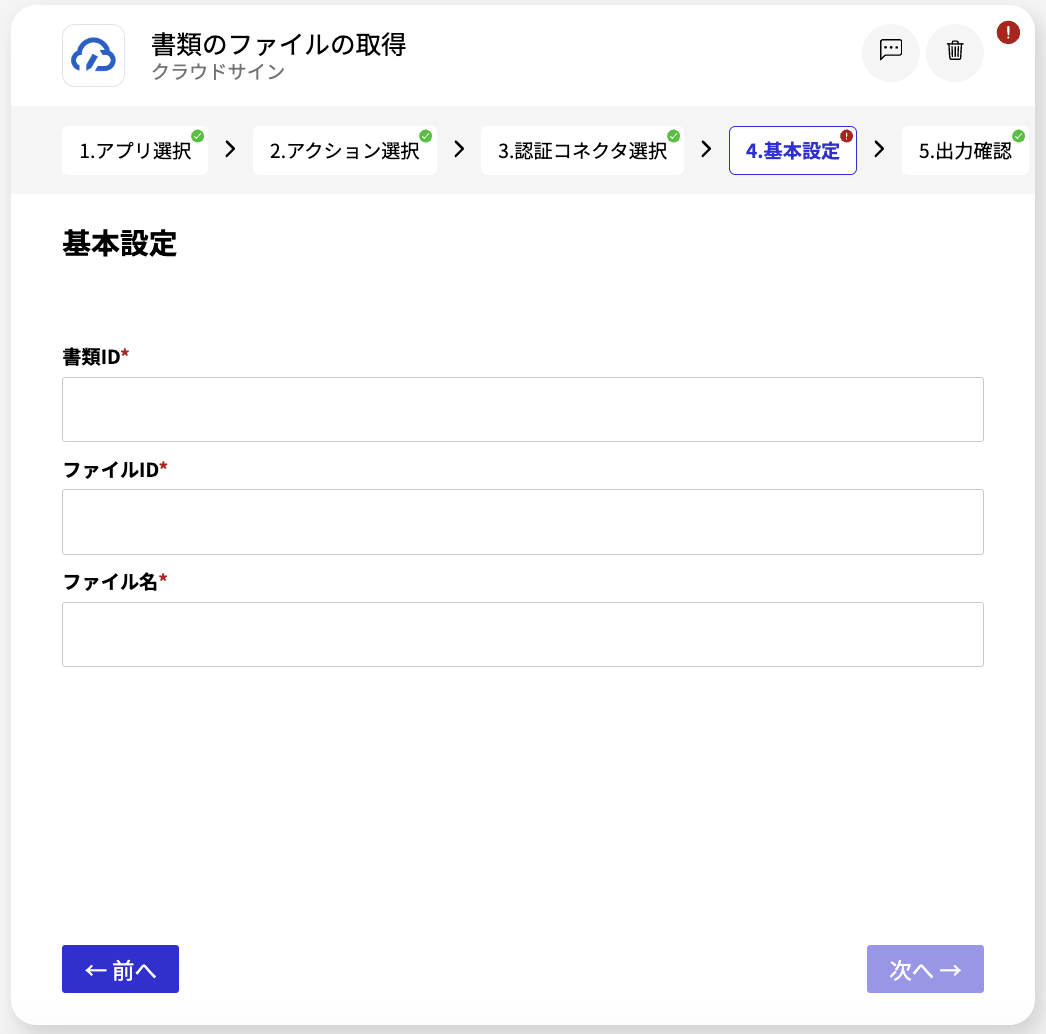Click the red error badge on 4.基本設定
The image size is (1046, 1034).
coord(847,136)
